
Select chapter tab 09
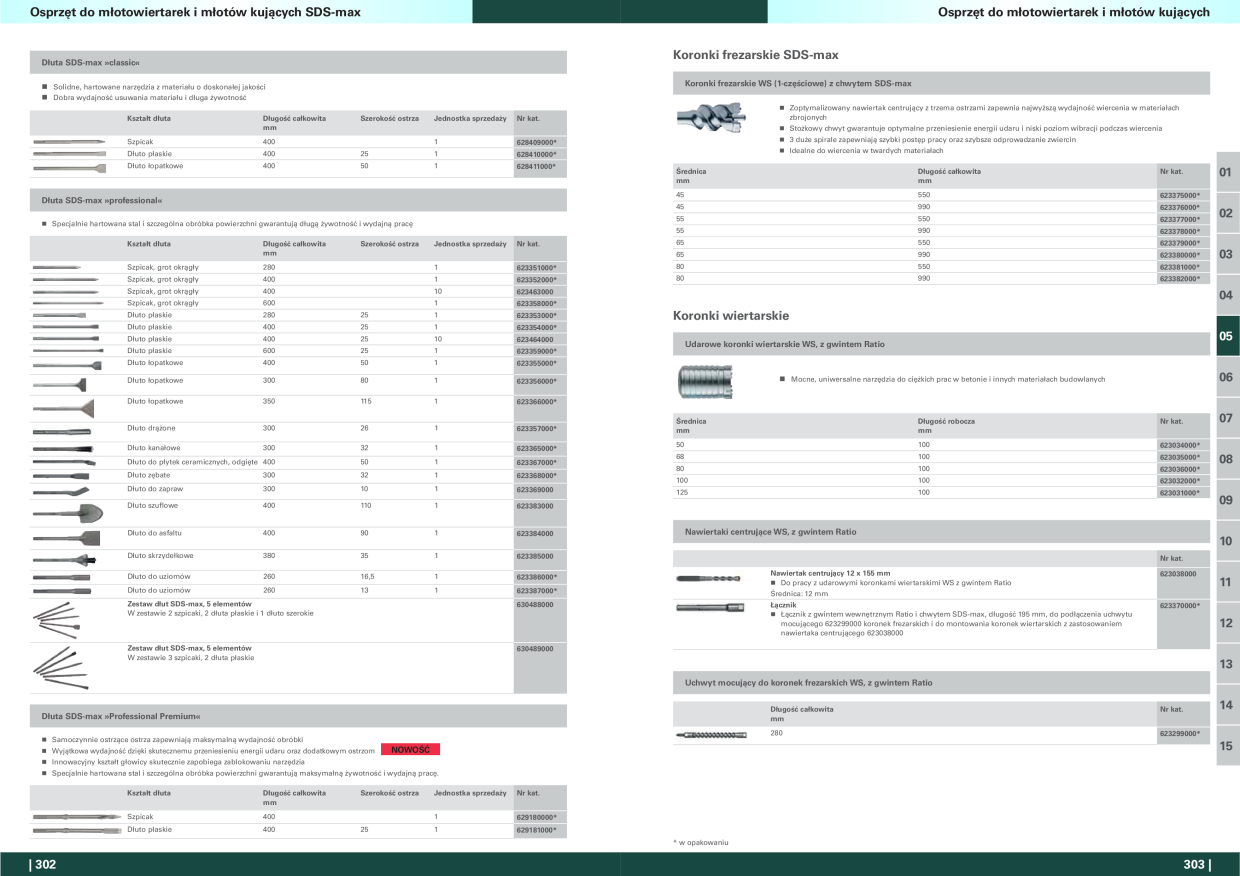1227,500
